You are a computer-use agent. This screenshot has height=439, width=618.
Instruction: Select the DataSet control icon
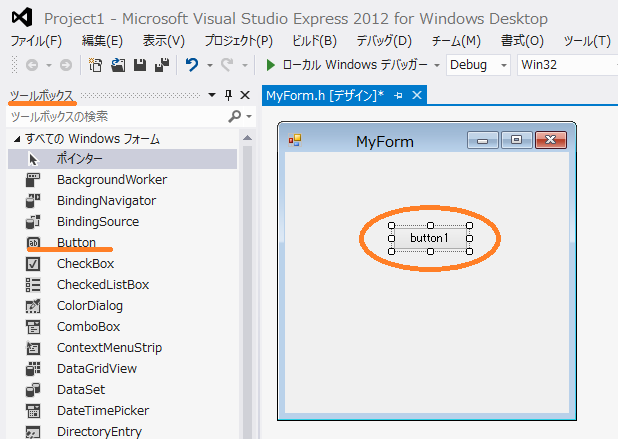[x=33, y=390]
